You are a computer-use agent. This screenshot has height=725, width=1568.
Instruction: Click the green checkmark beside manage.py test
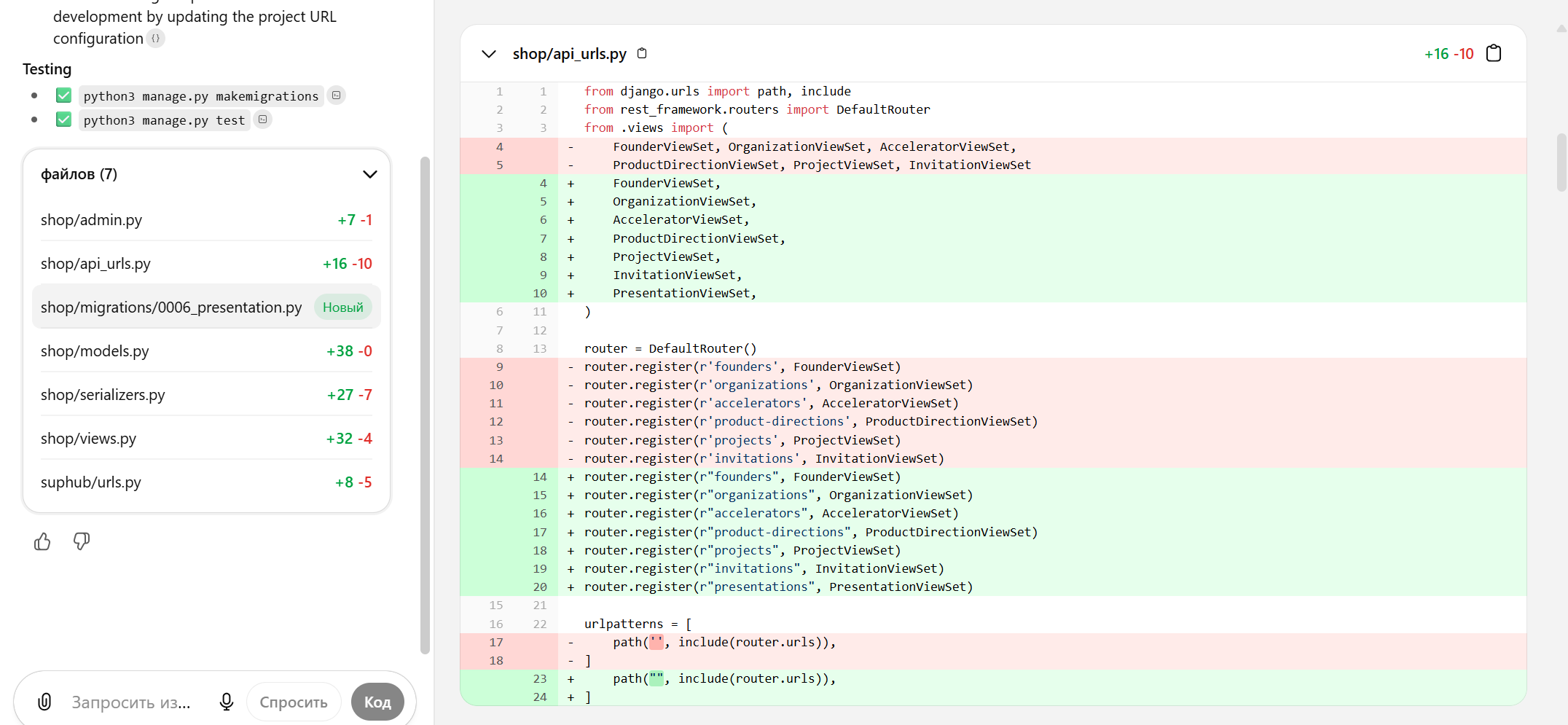[64, 119]
